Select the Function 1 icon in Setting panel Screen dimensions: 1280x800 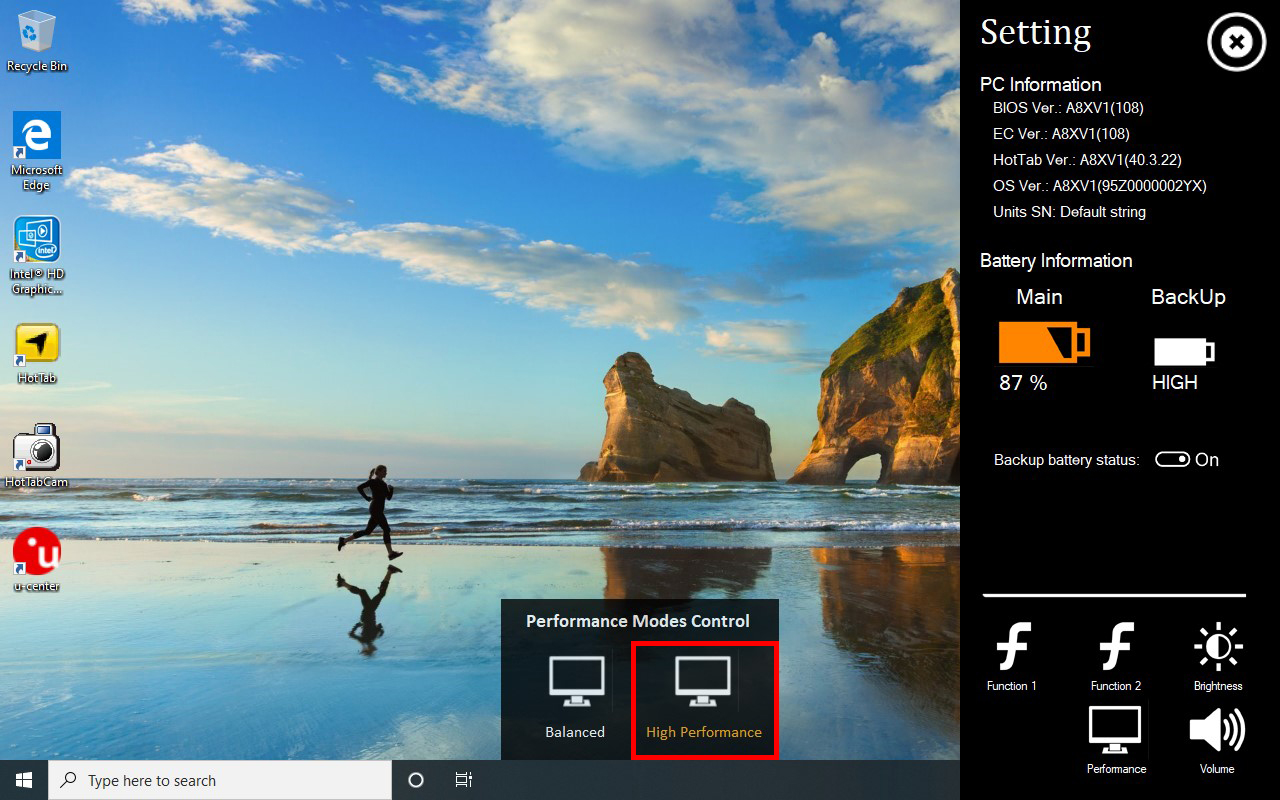coord(1012,657)
